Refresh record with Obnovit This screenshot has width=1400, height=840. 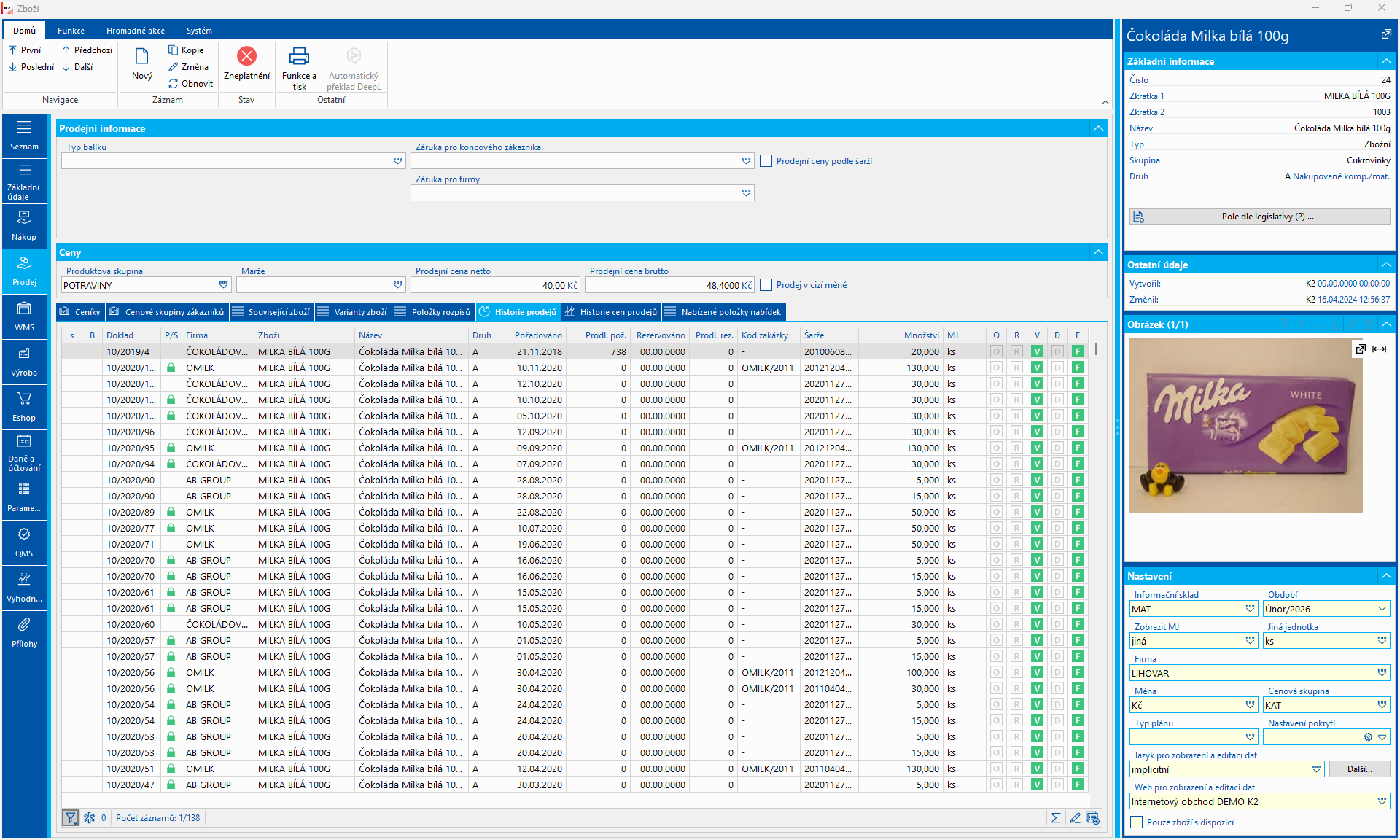(190, 84)
